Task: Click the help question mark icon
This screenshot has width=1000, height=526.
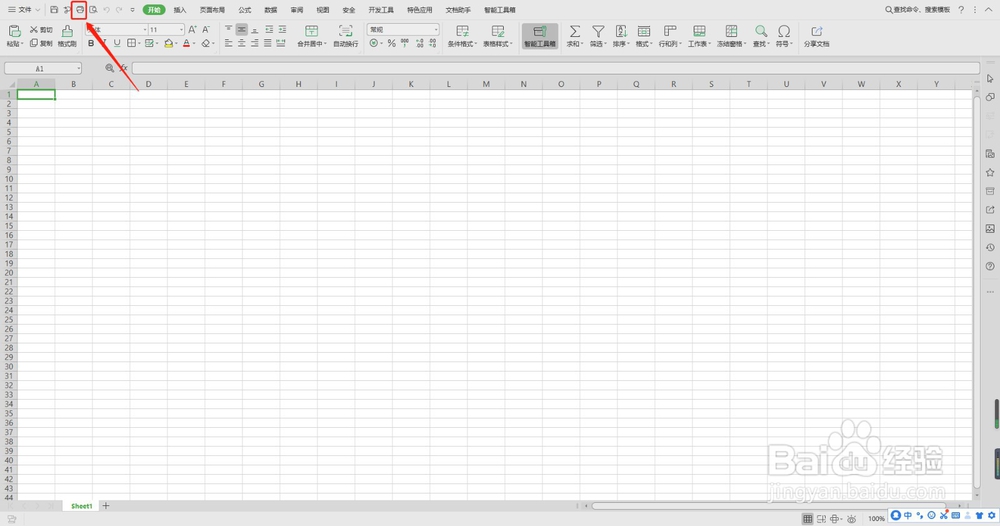Action: pos(961,10)
